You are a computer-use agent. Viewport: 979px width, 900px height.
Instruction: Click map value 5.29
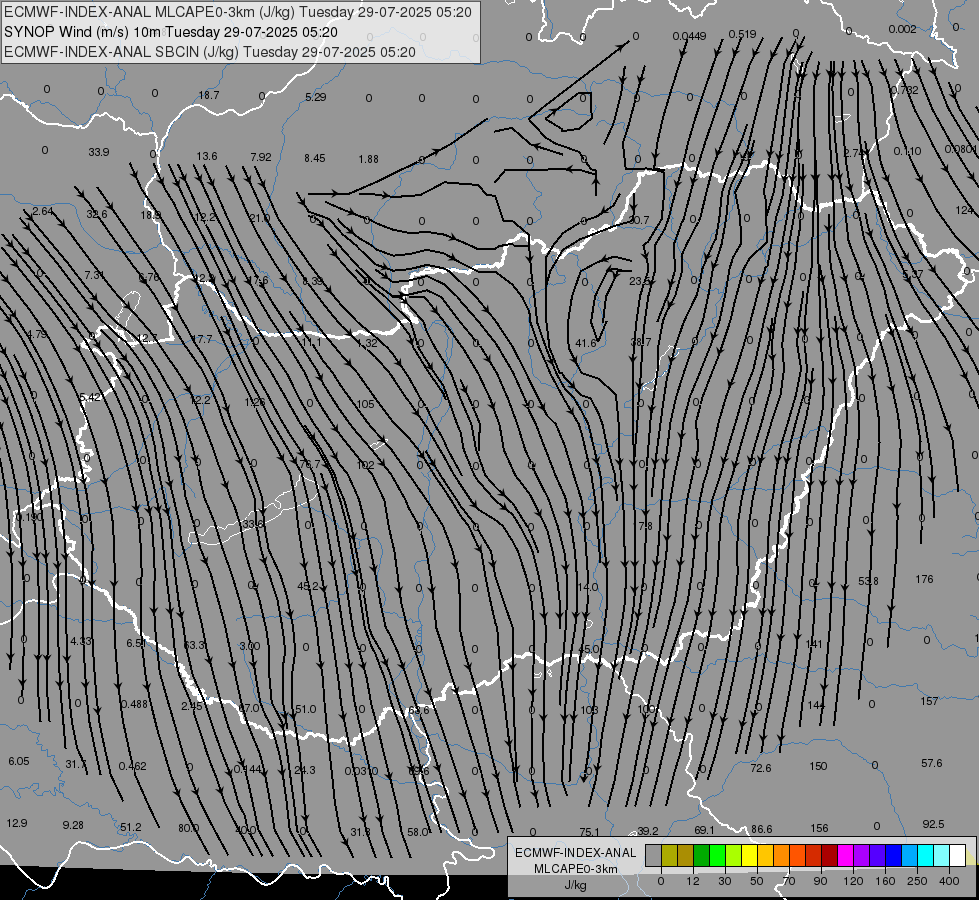point(315,97)
